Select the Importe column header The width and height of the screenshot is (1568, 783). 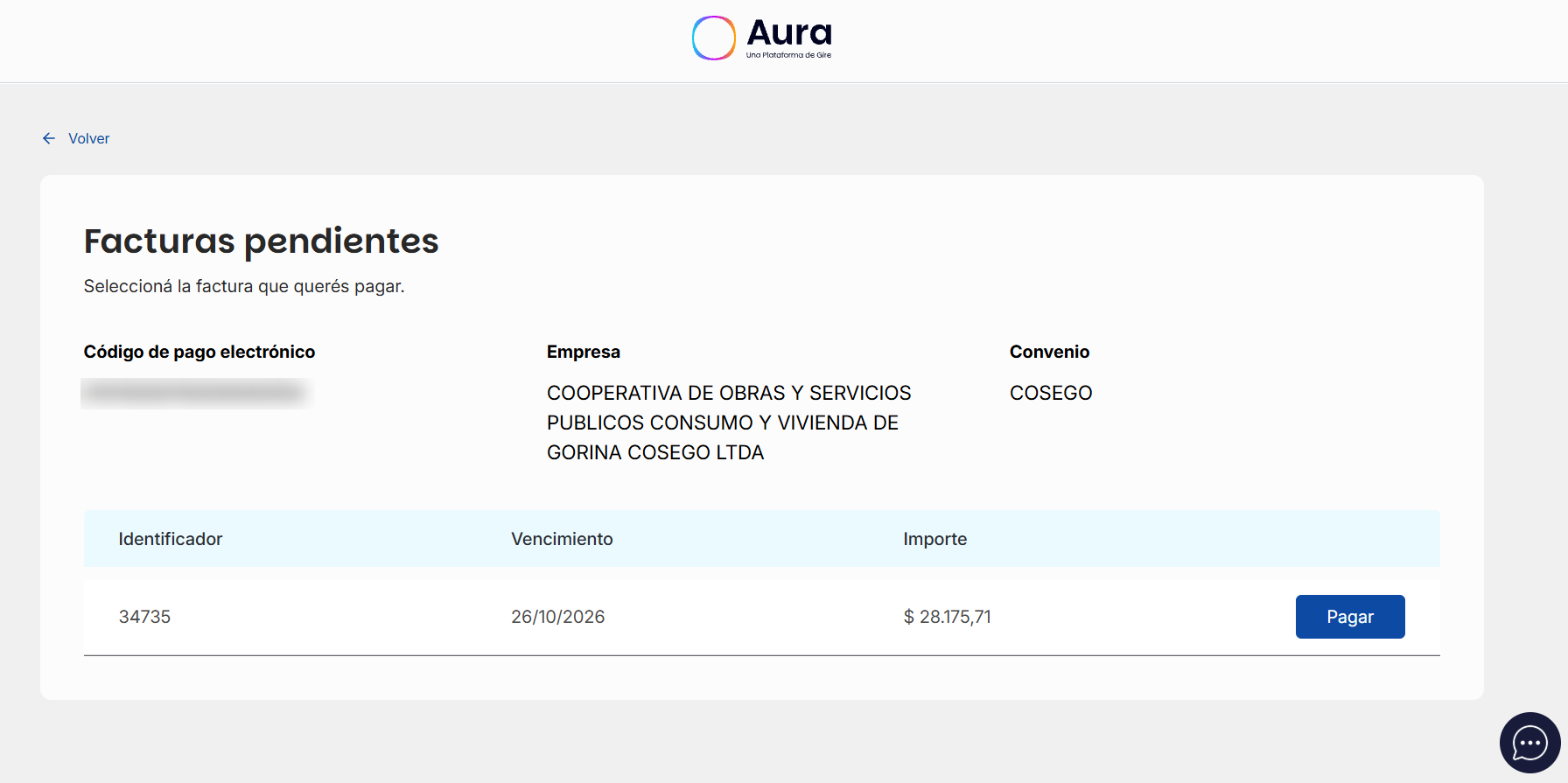[935, 539]
